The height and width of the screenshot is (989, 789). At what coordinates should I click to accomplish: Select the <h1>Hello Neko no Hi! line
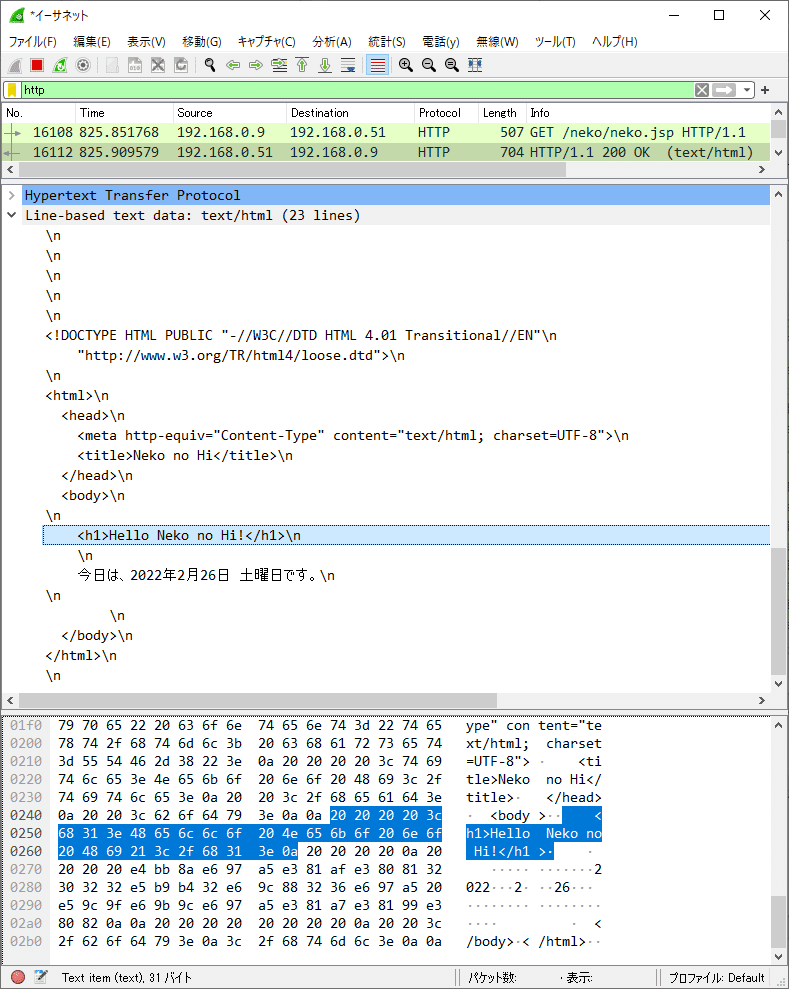(406, 535)
